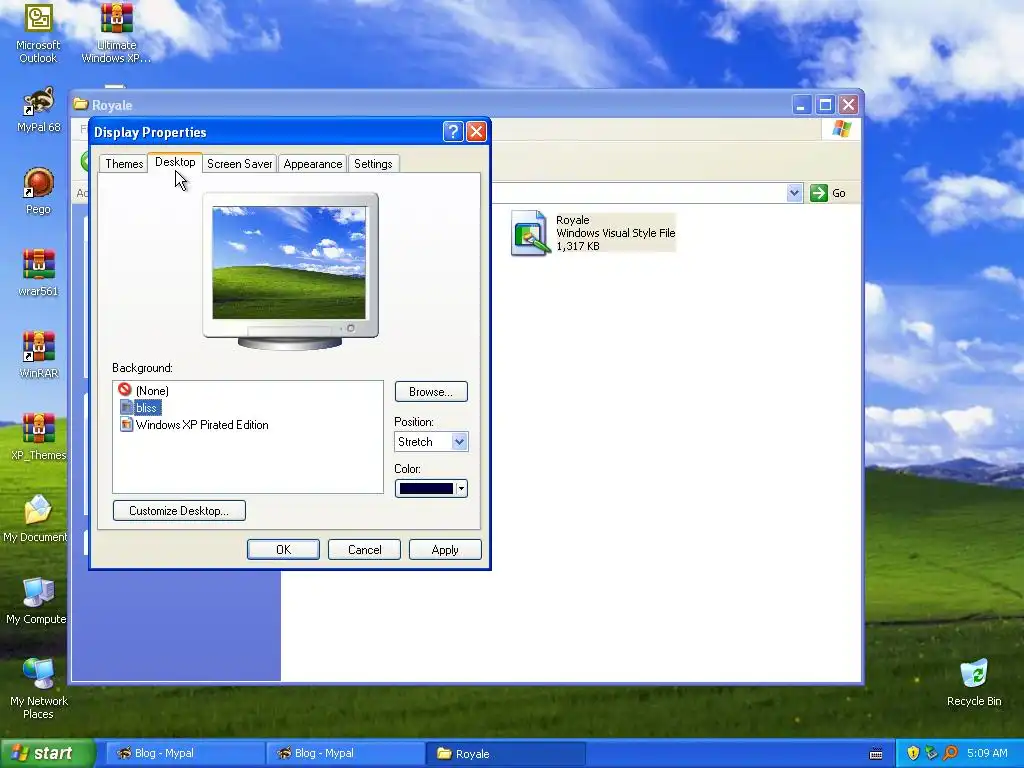This screenshot has width=1024, height=768.
Task: Click the Display Properties help question-mark button
Action: click(453, 132)
